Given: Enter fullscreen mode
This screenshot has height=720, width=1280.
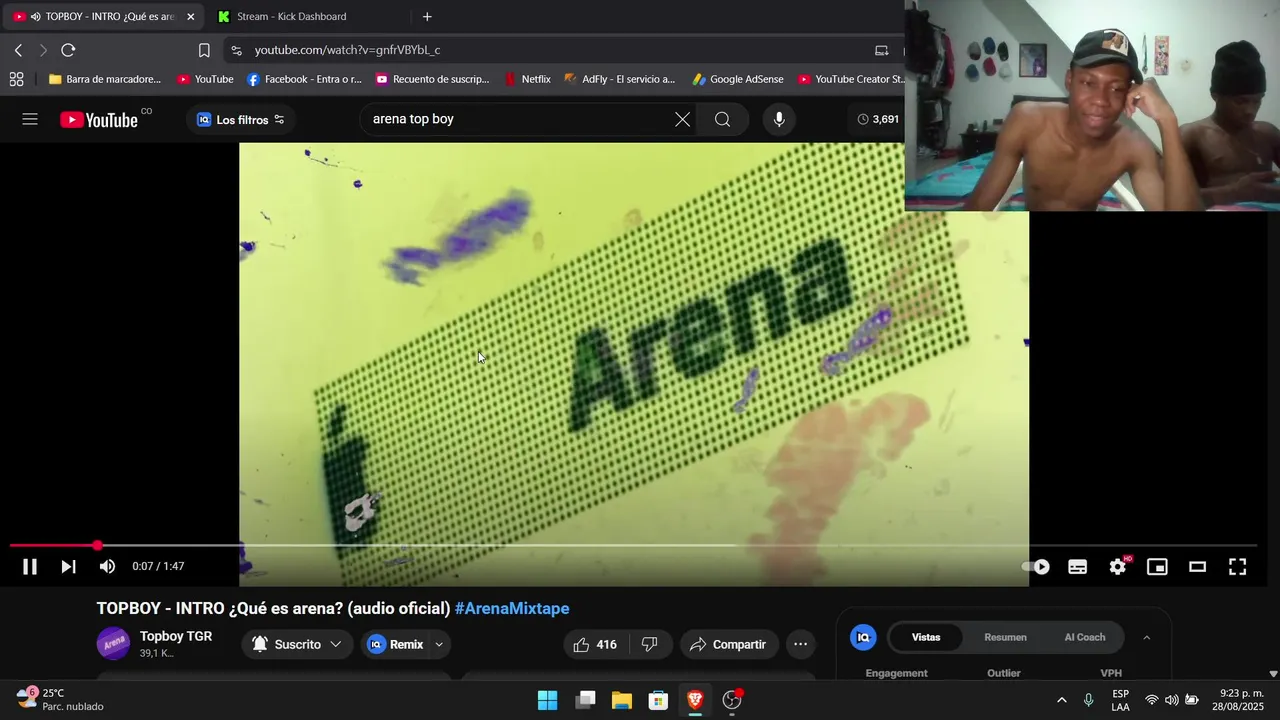Looking at the screenshot, I should (1237, 567).
